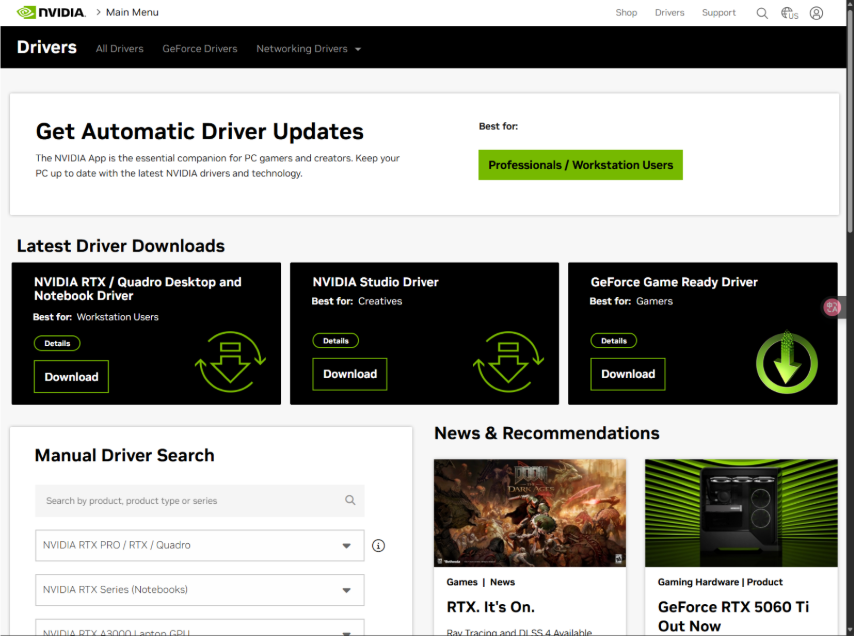Open the NVIDIA RTX PRO / RTX / Quadro dropdown

pyautogui.click(x=199, y=545)
